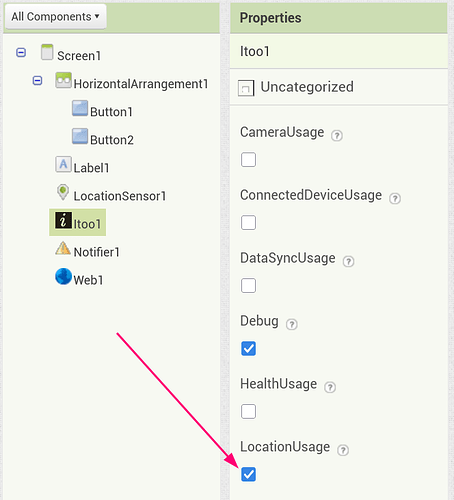Open the All Components dropdown
The width and height of the screenshot is (454, 500).
[x=56, y=16]
